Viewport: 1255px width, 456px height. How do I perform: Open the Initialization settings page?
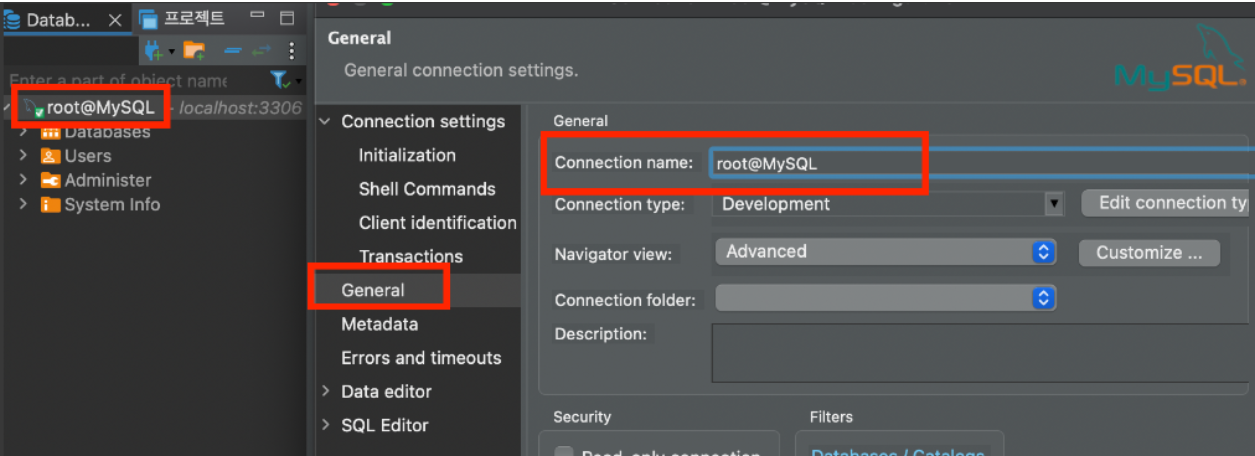pos(407,155)
